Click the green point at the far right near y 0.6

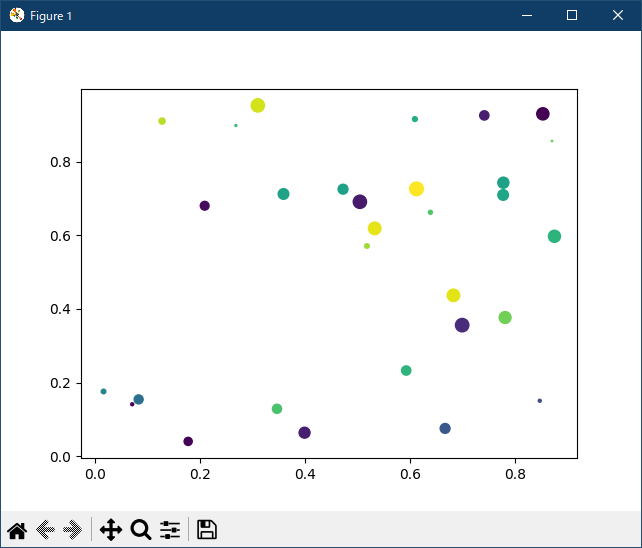click(x=554, y=236)
